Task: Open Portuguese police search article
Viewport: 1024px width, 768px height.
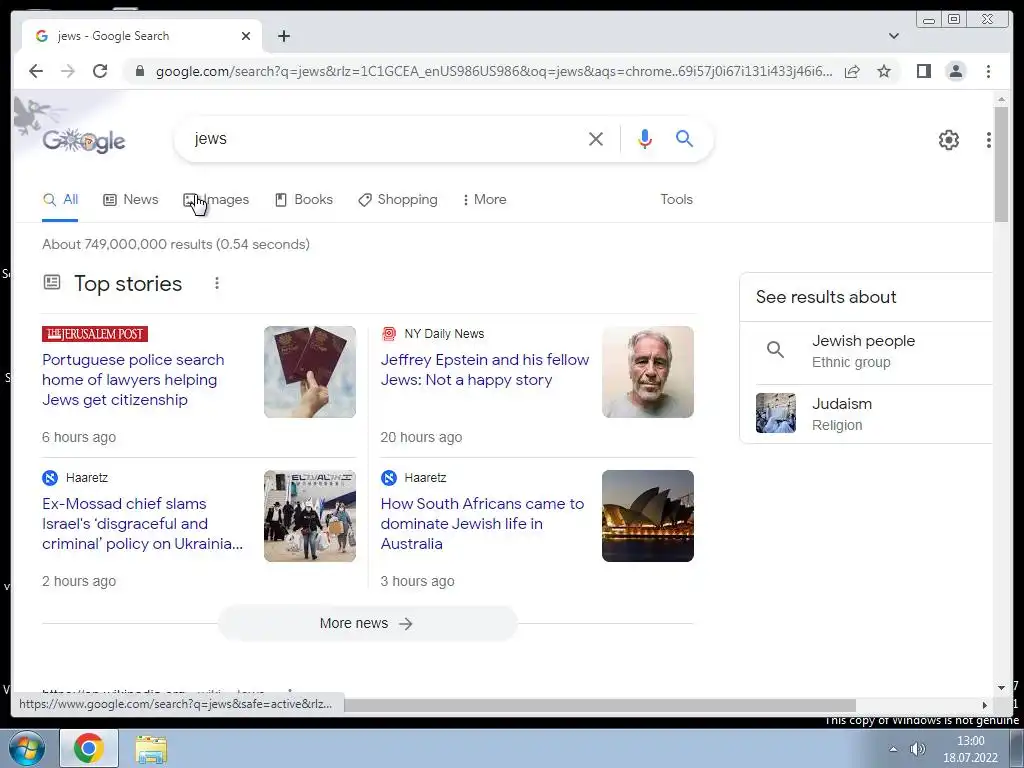Action: click(133, 379)
